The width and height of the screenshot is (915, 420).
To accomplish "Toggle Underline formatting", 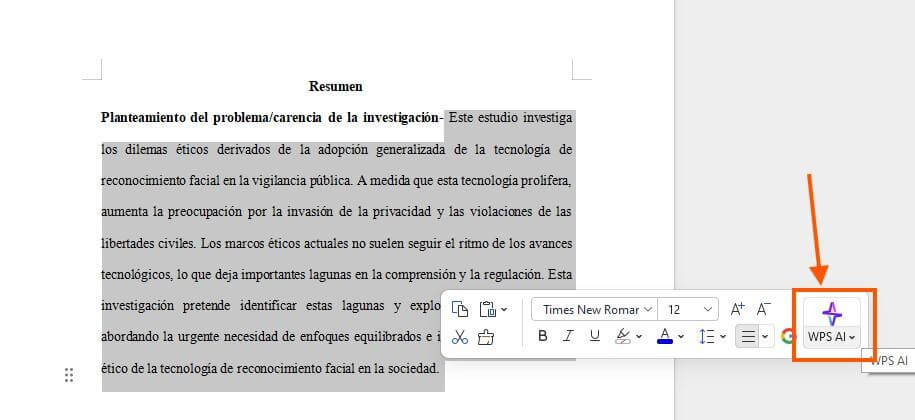I will click(x=595, y=336).
